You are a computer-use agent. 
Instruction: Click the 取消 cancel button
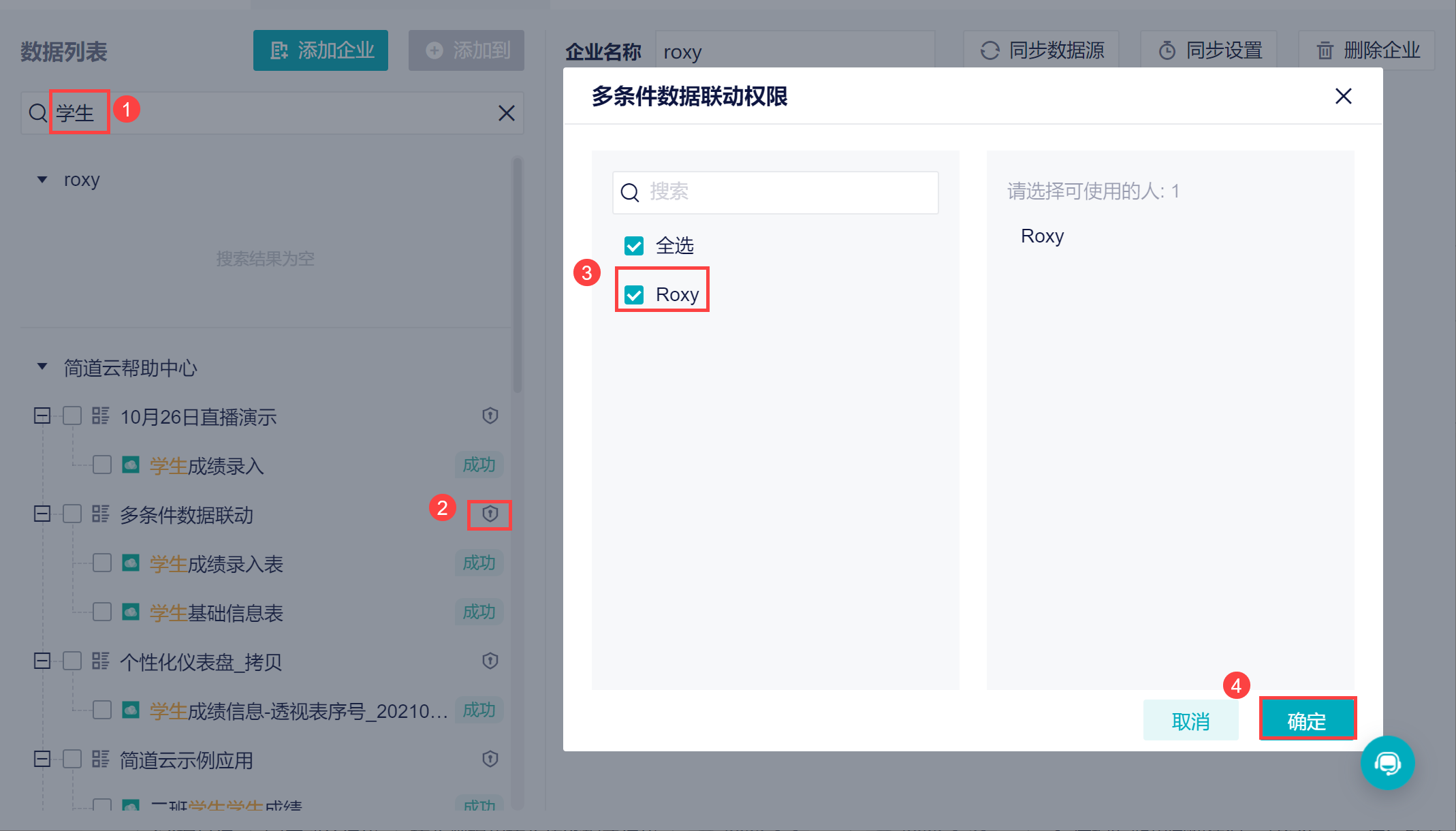[1190, 720]
